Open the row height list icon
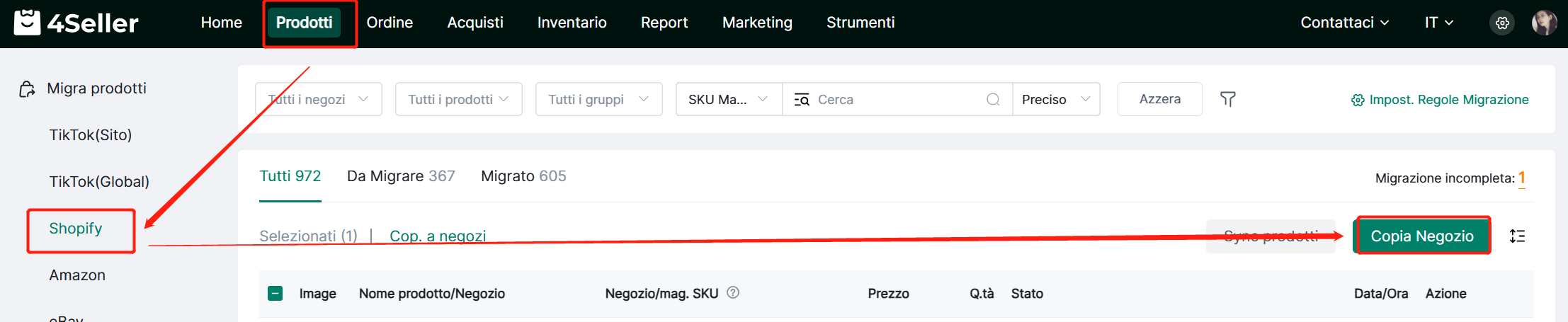This screenshot has width=1568, height=322. click(x=1517, y=236)
